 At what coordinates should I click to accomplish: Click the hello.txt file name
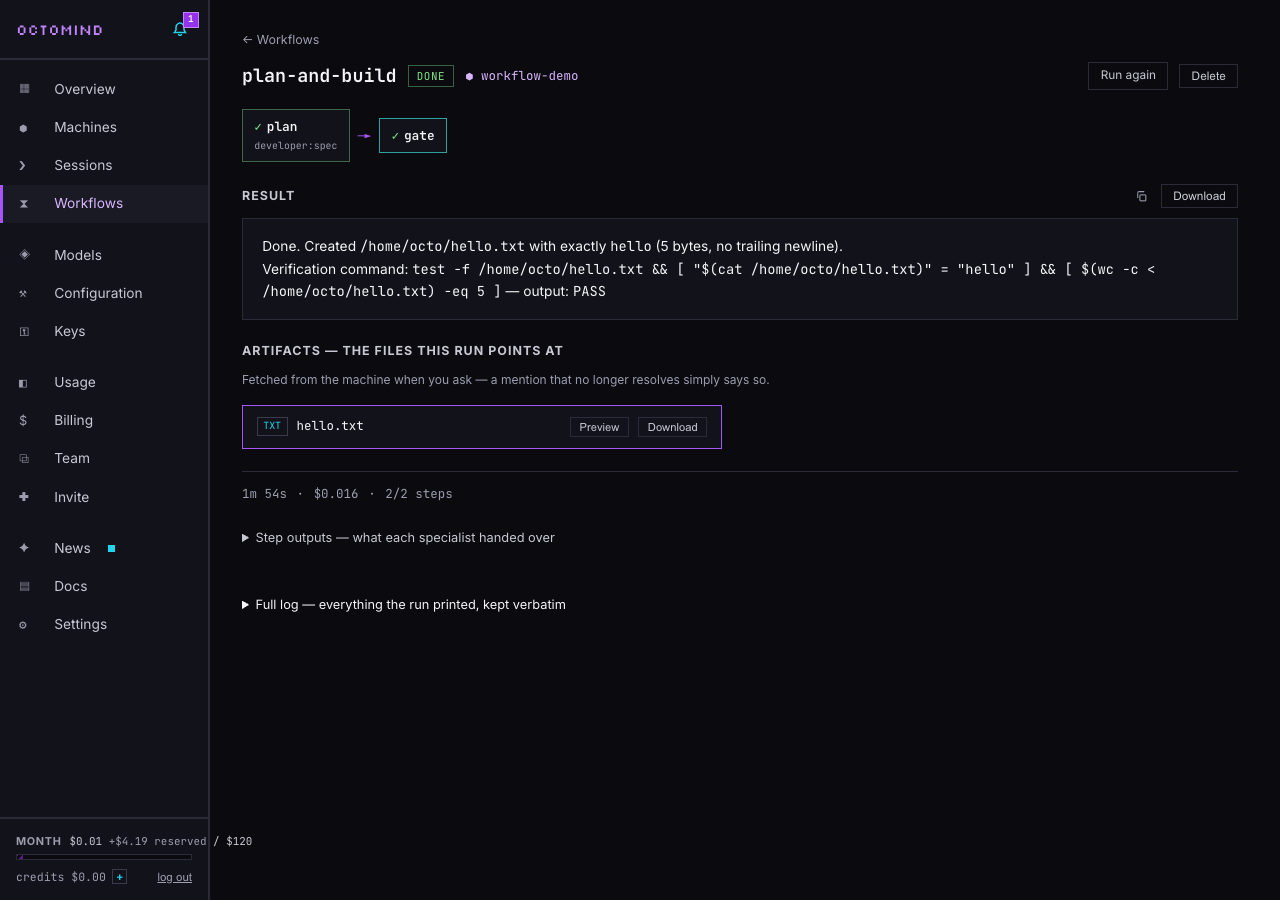click(x=330, y=426)
